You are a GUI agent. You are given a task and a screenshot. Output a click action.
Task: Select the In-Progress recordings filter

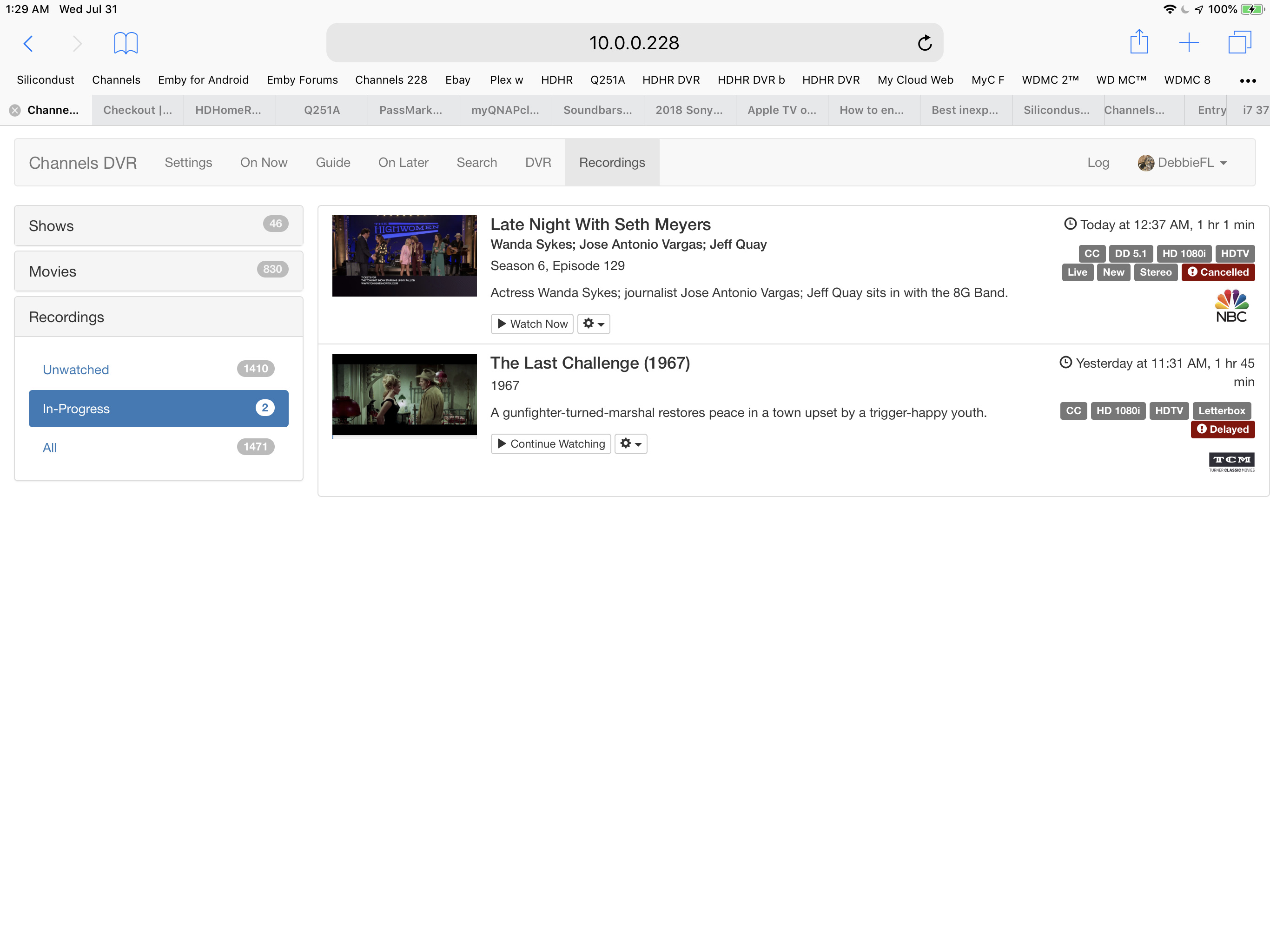coord(159,408)
